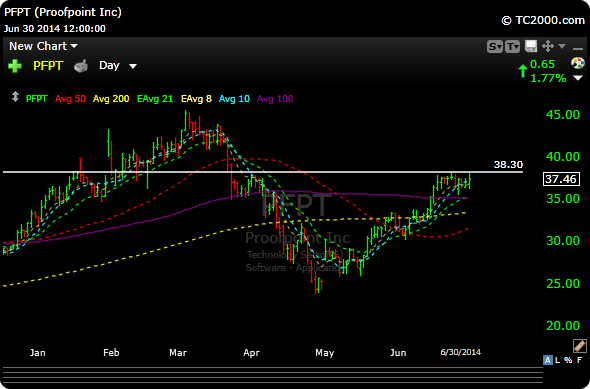
Task: Open the New Chart dropdown
Action: pos(43,46)
